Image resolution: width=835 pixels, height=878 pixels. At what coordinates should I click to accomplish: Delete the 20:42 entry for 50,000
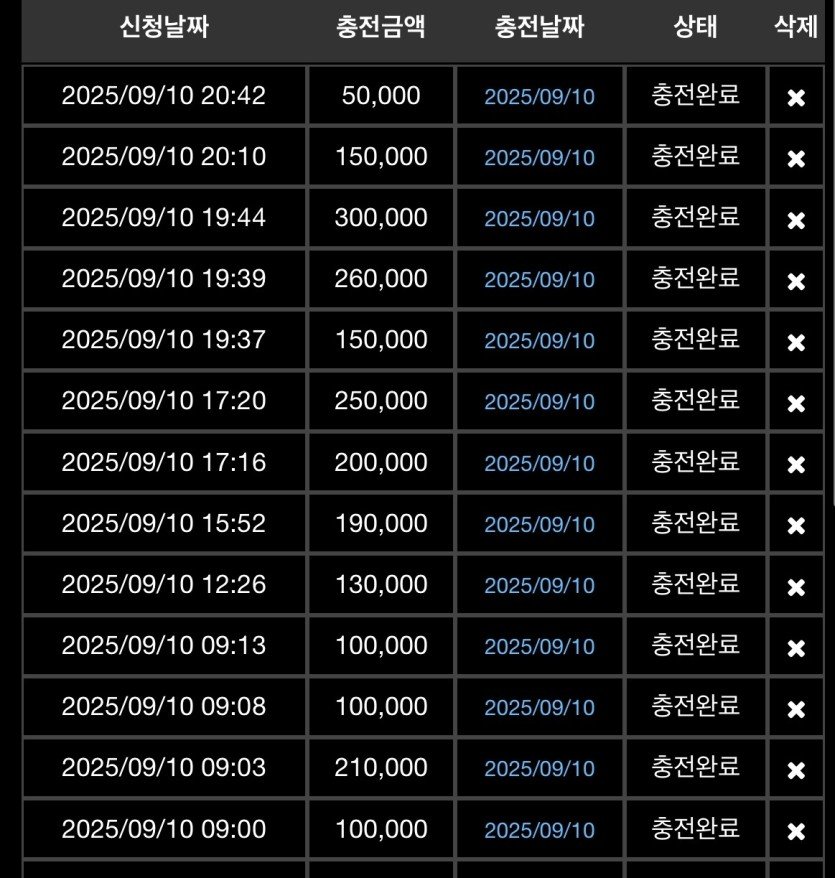[796, 98]
